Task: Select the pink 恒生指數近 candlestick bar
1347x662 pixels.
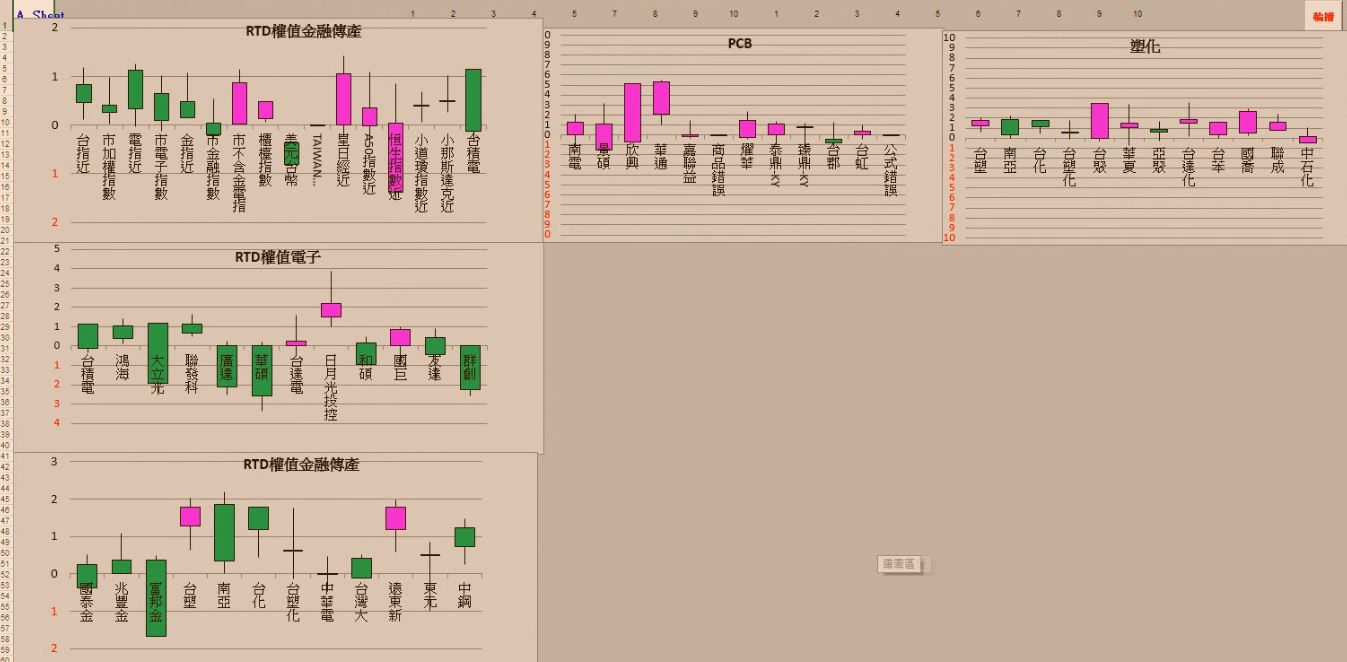Action: pyautogui.click(x=395, y=157)
